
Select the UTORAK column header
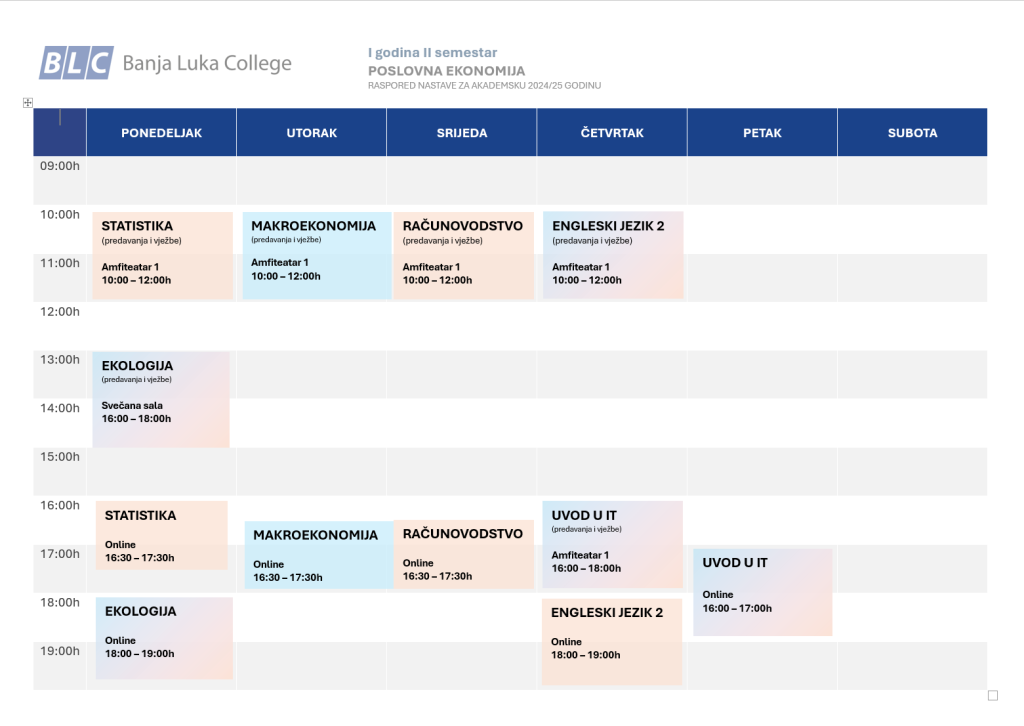312,133
